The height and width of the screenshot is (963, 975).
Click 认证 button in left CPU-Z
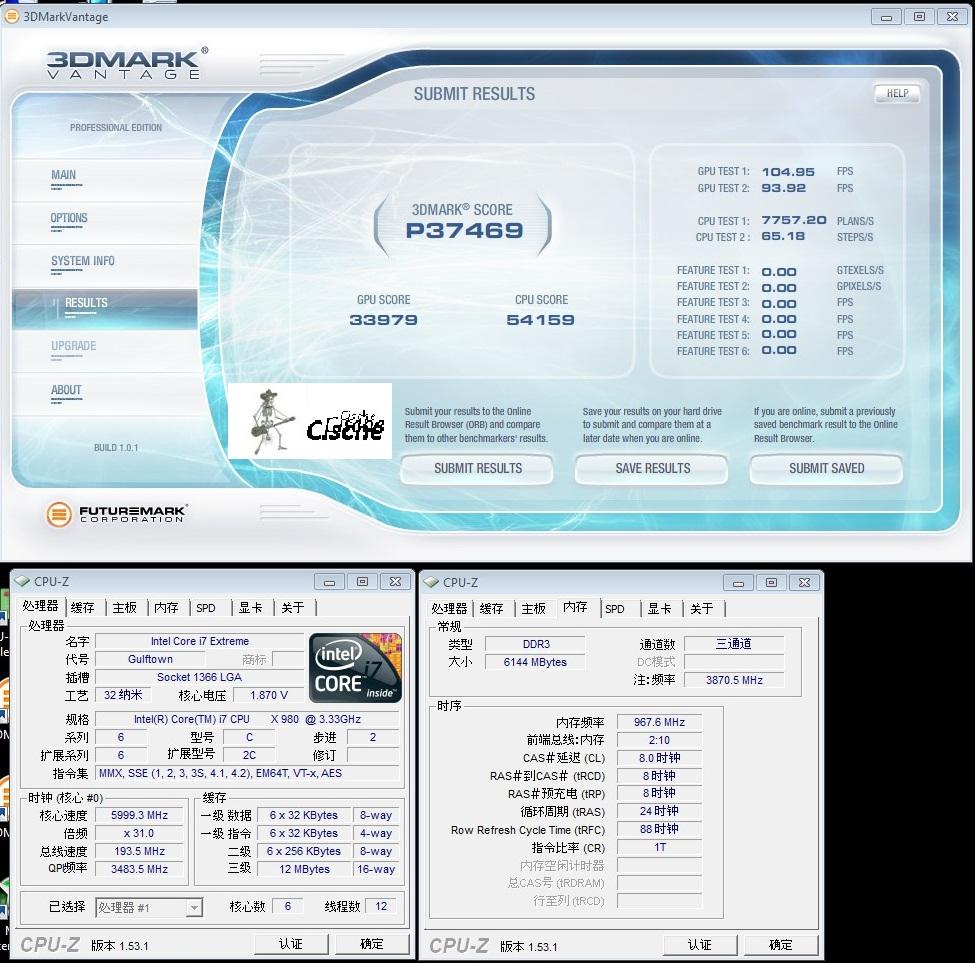[x=291, y=944]
